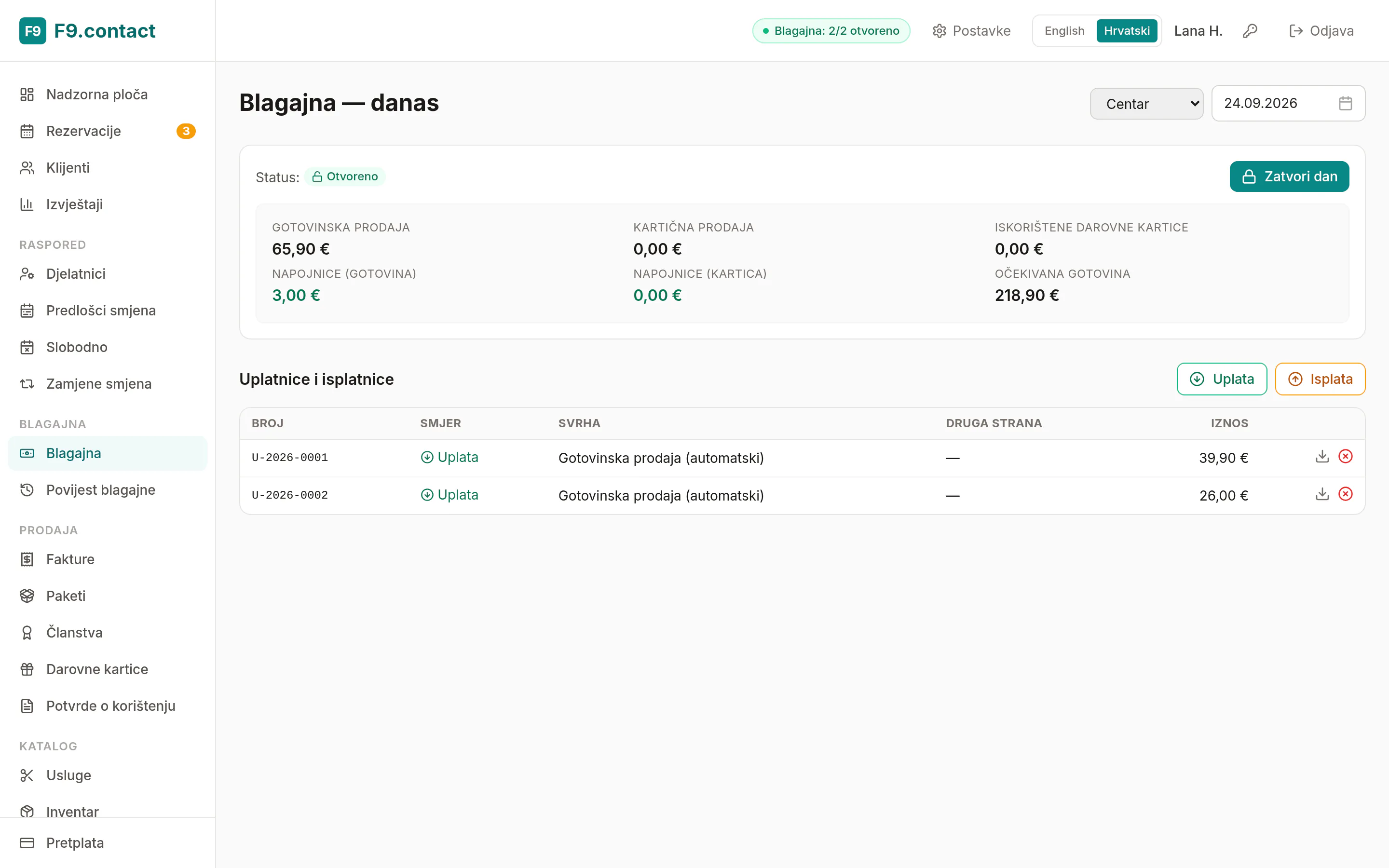
Task: Cancel entry U-2026-0001 with red X icon
Action: click(1346, 456)
